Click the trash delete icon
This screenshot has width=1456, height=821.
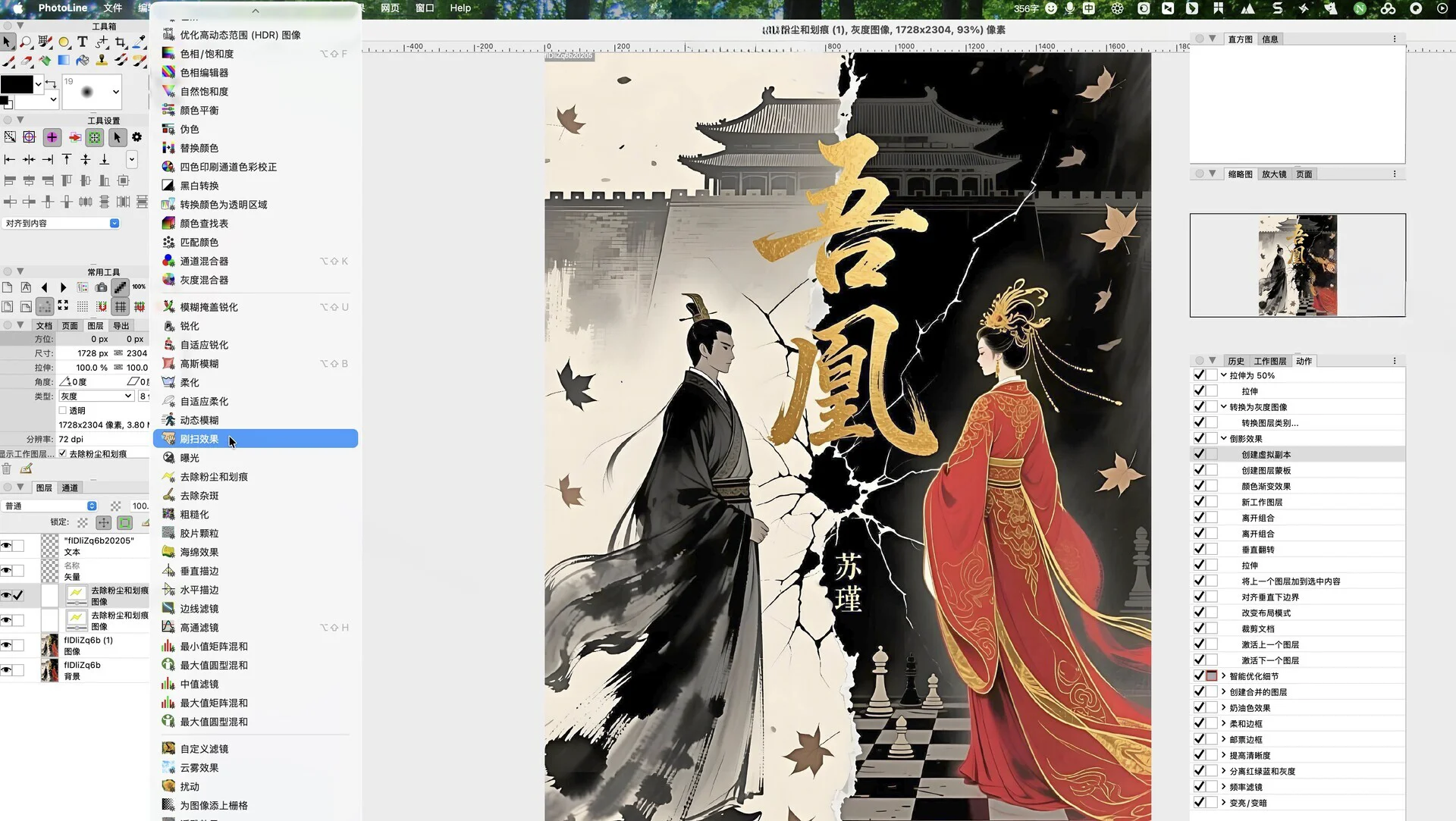[7, 469]
